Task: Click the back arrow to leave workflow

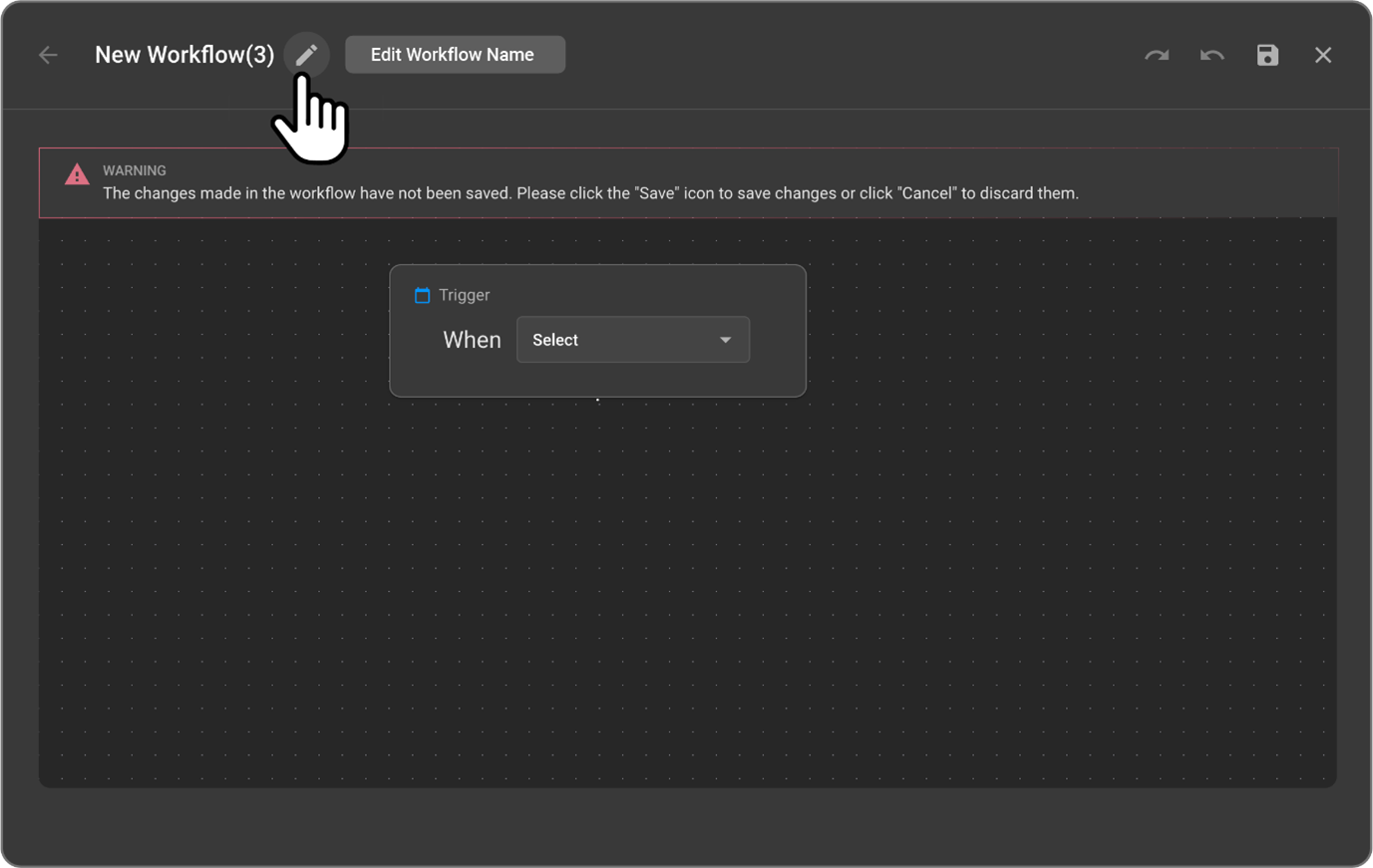Action: click(x=48, y=55)
